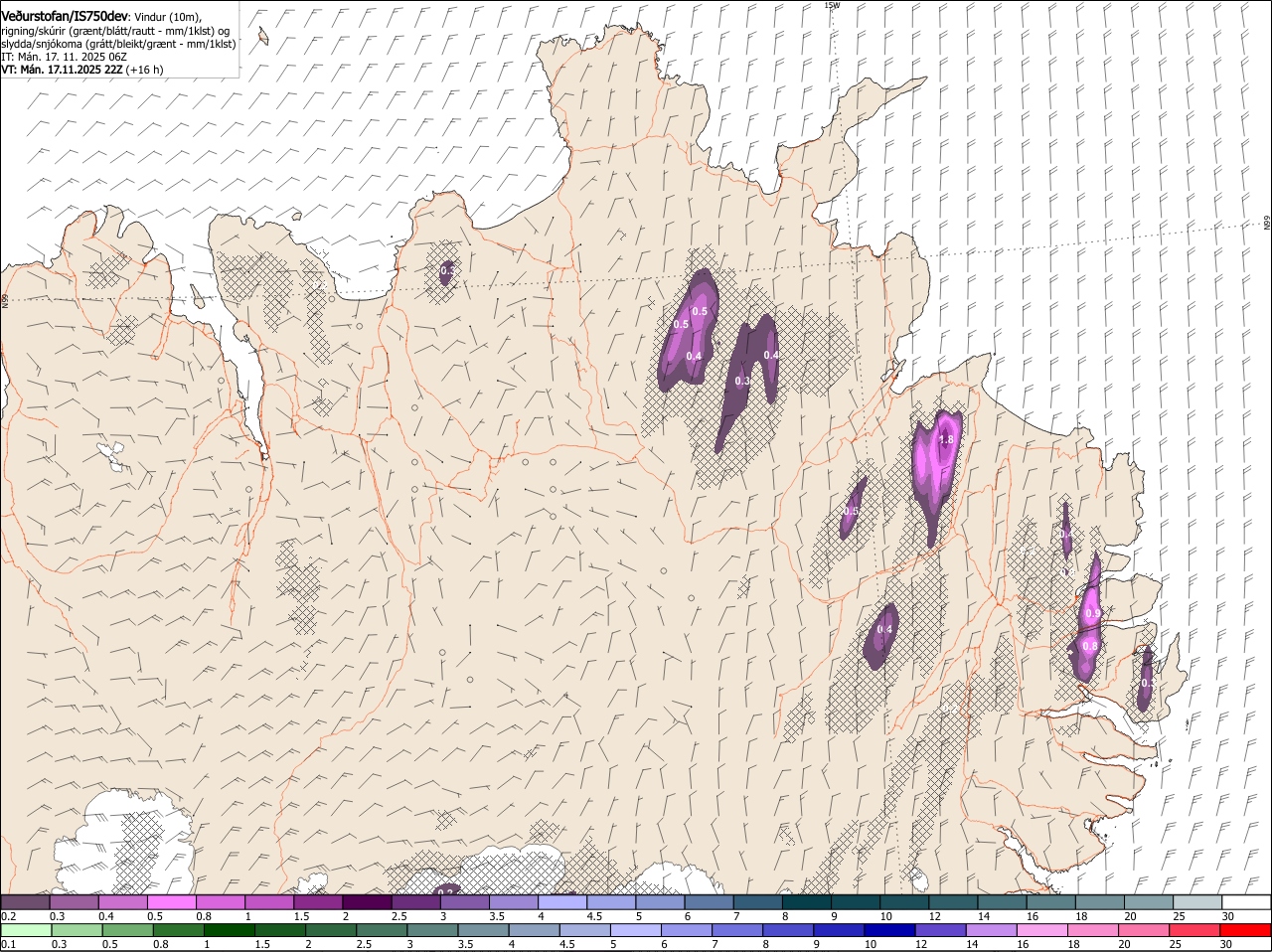Click the 1.8 precipitation value on the map
Image resolution: width=1272 pixels, height=952 pixels.
946,439
